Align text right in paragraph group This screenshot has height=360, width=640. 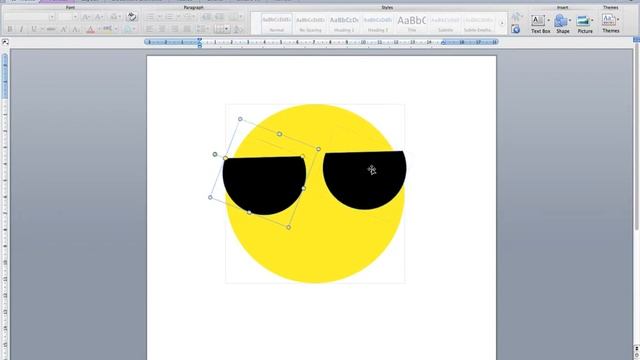[175, 29]
